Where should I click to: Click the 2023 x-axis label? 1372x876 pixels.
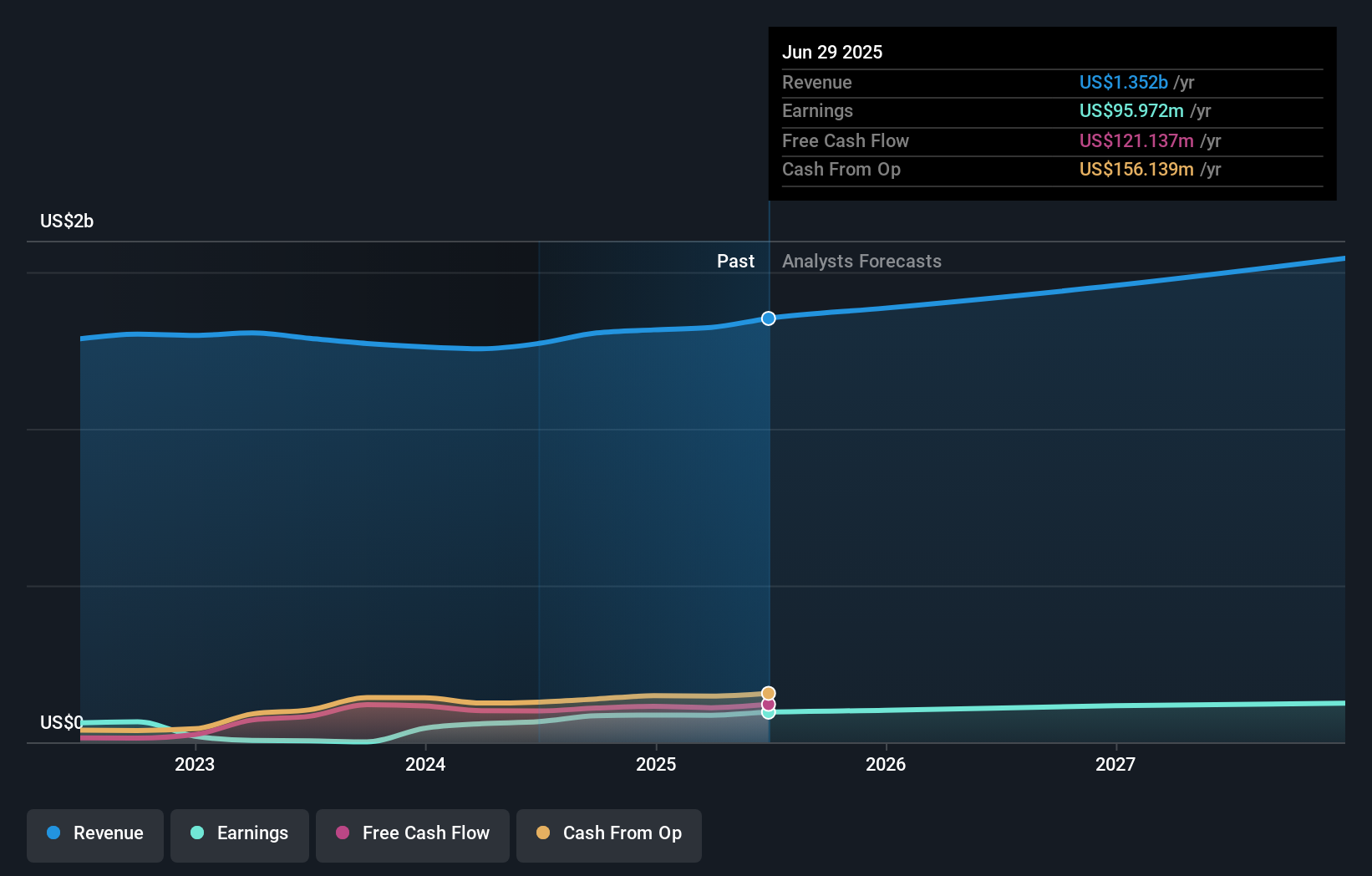tap(195, 764)
